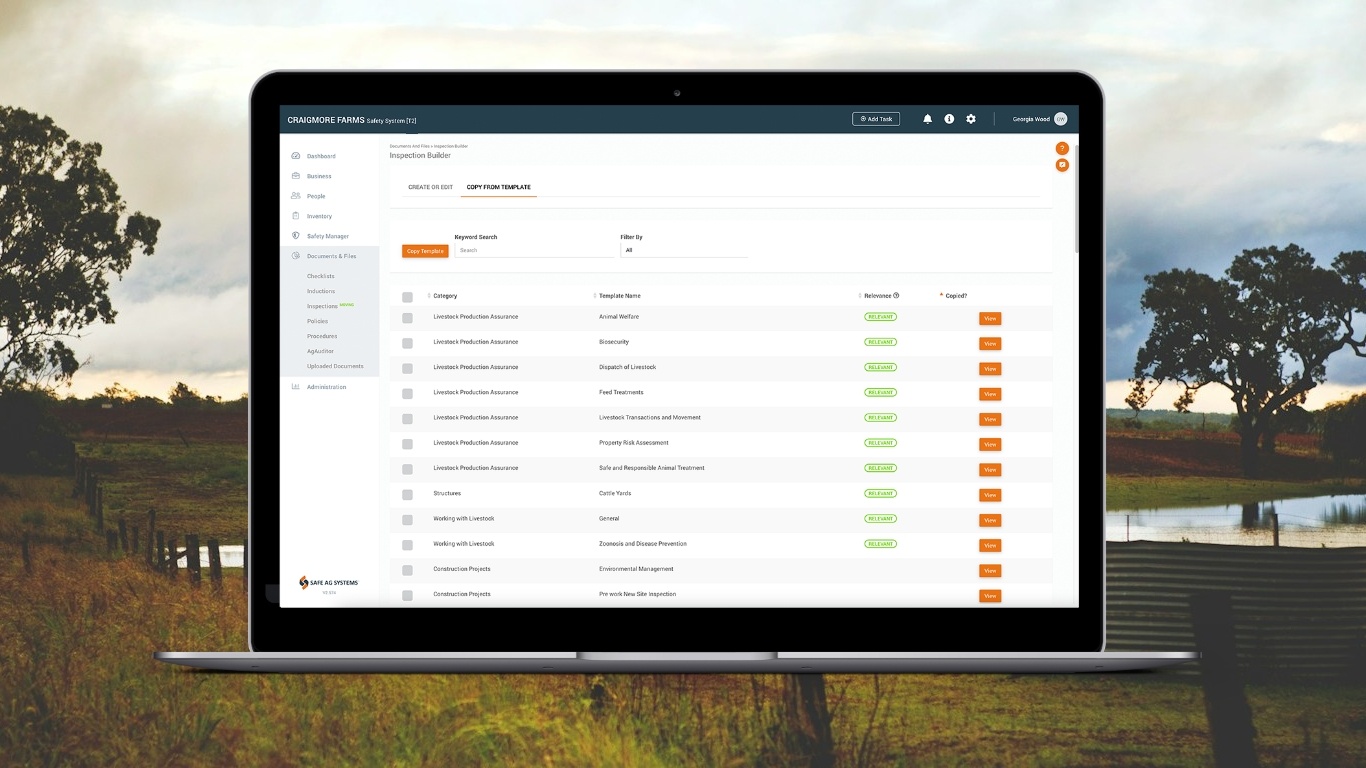Screen dimensions: 1366x768
Task: Open Policies in the sidebar submenu
Action: 317,321
